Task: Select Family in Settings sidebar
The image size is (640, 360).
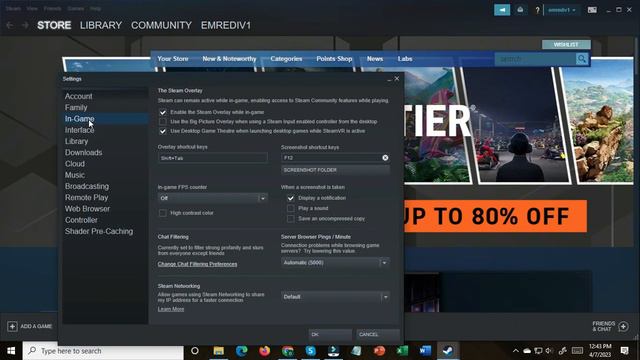Action: [76, 107]
